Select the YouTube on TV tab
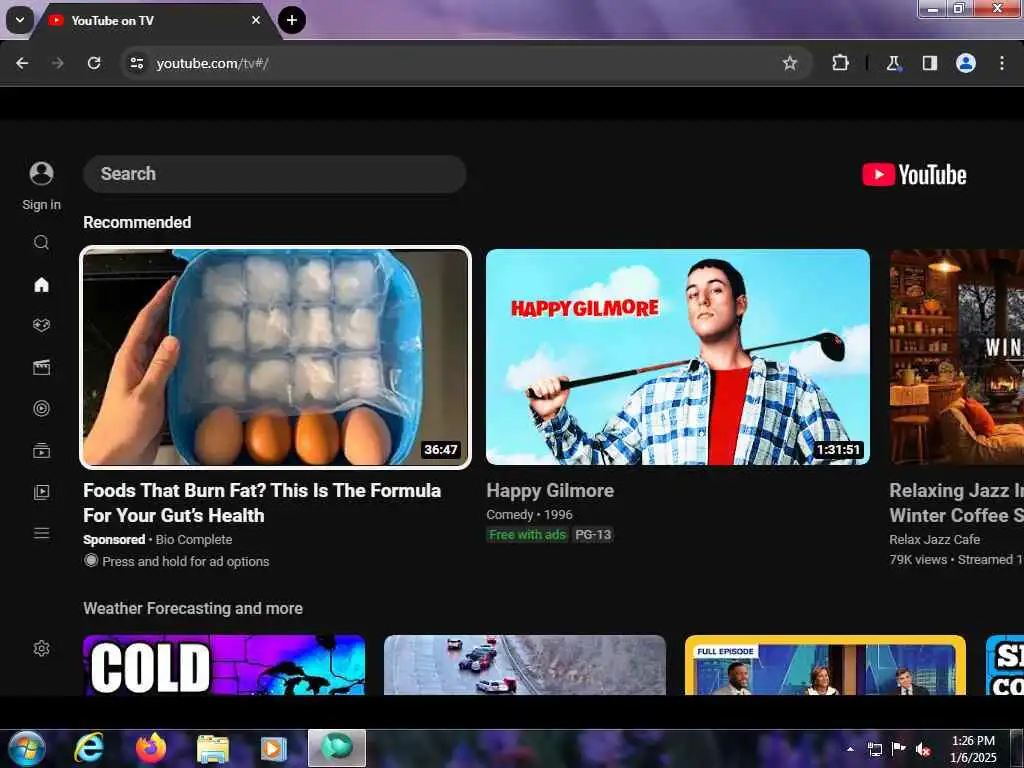This screenshot has height=768, width=1024. pos(154,20)
